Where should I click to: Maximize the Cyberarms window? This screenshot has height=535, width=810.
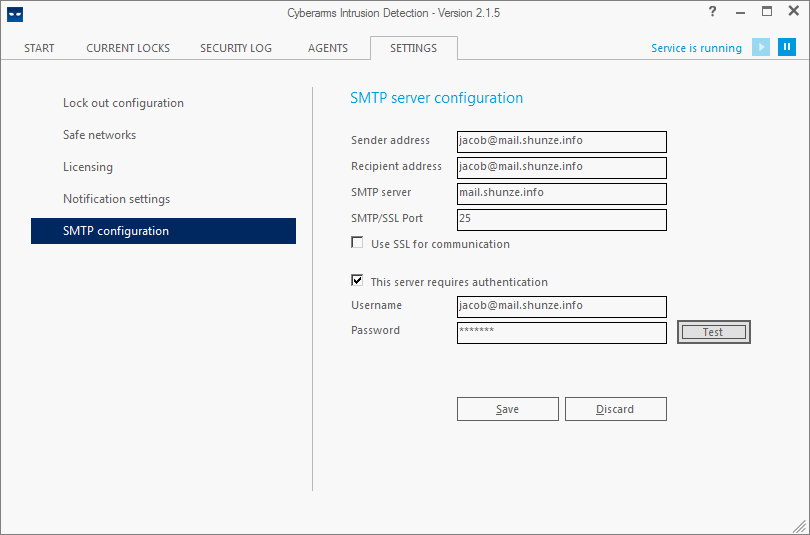click(x=767, y=11)
